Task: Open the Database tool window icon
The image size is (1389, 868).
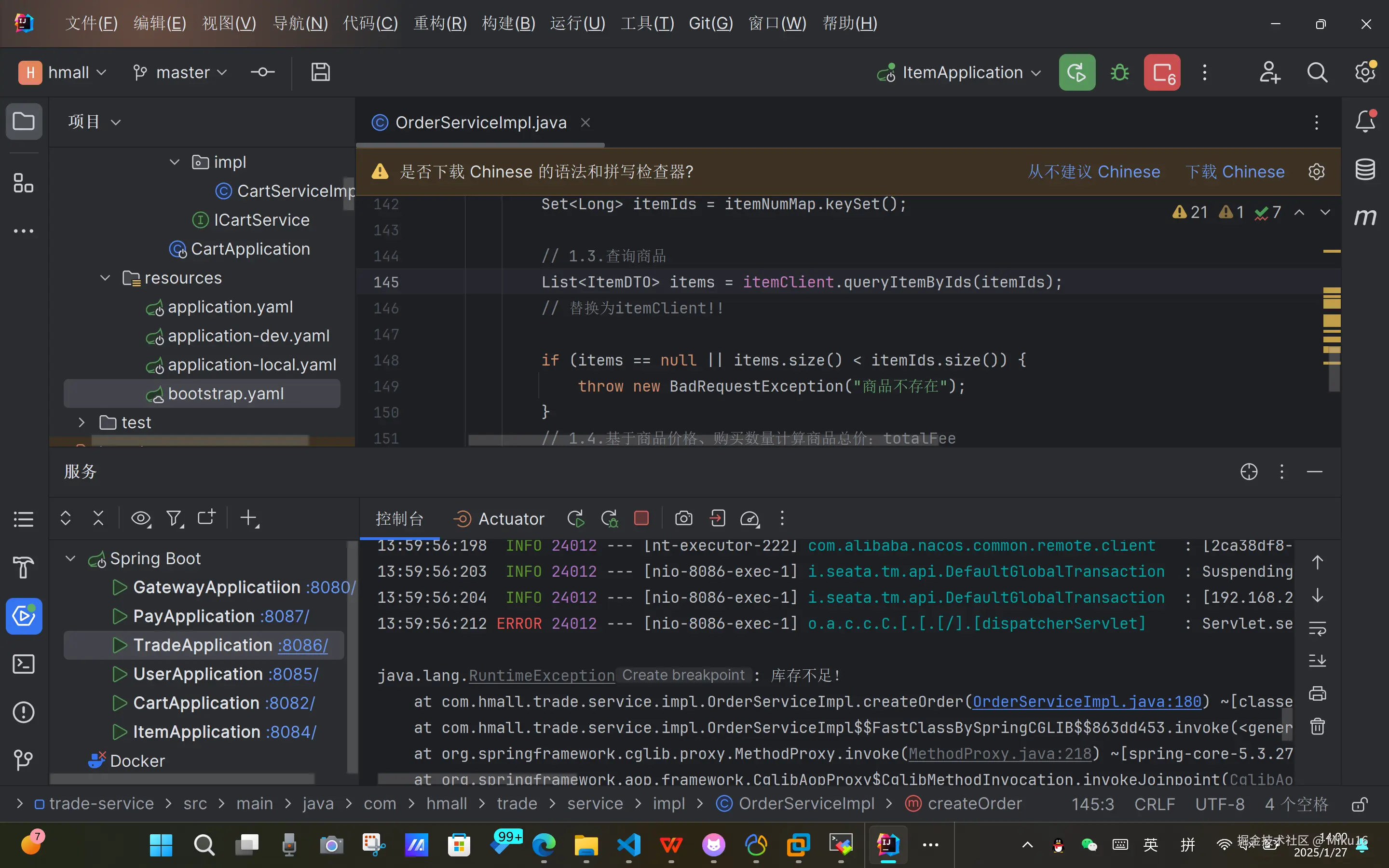Action: click(x=1365, y=169)
